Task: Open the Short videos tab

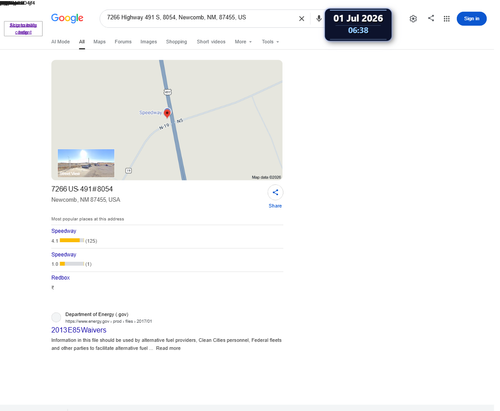Action: click(211, 42)
